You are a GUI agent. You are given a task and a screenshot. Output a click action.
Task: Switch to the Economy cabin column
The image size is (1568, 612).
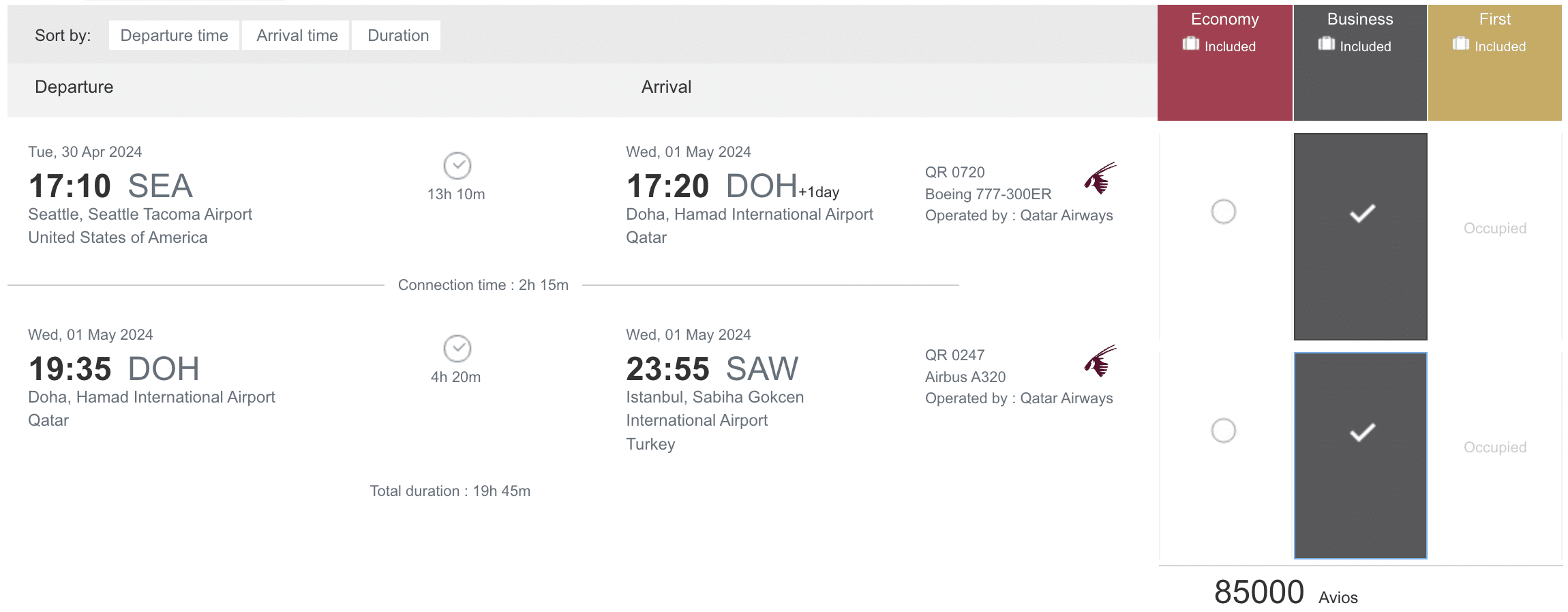(x=1224, y=20)
